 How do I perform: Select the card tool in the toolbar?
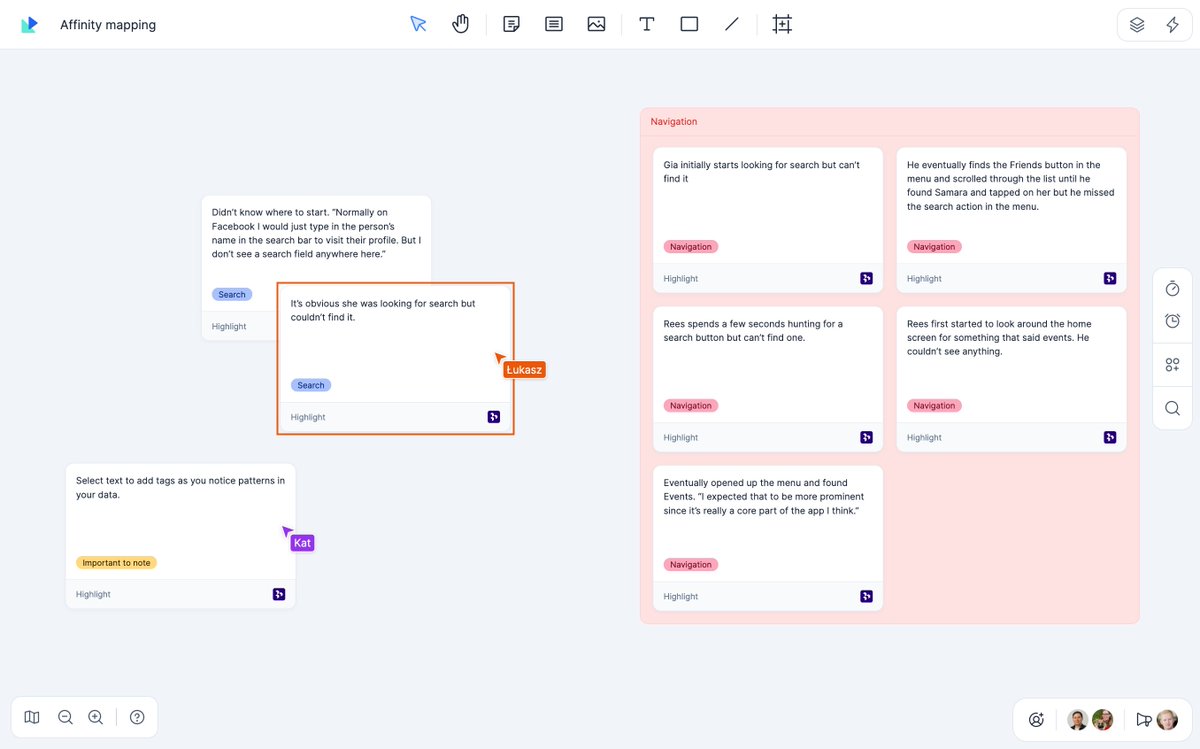(553, 23)
